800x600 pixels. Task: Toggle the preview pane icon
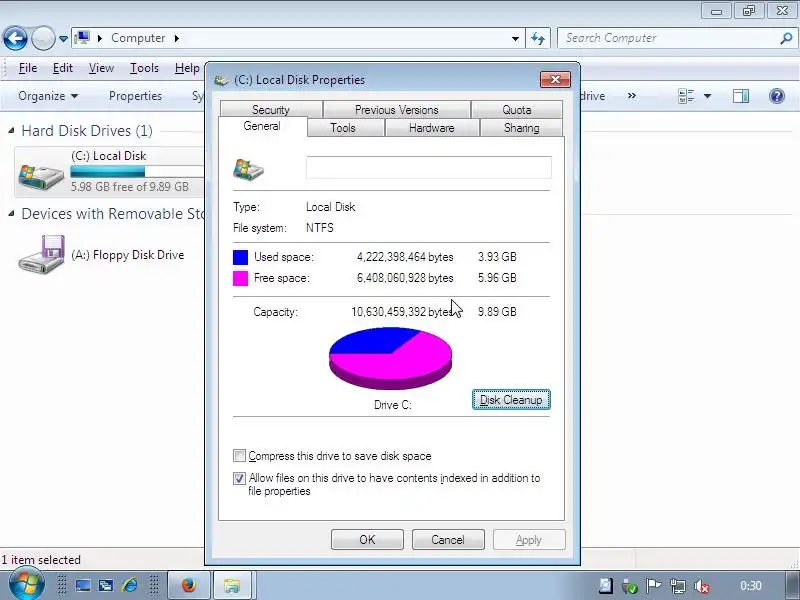[741, 96]
